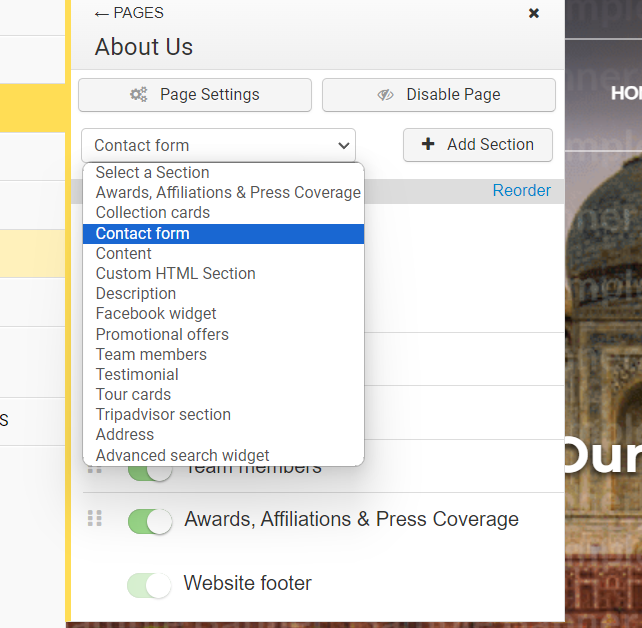Select Promotional offers from the list
Viewport: 642px width, 628px height.
[162, 334]
